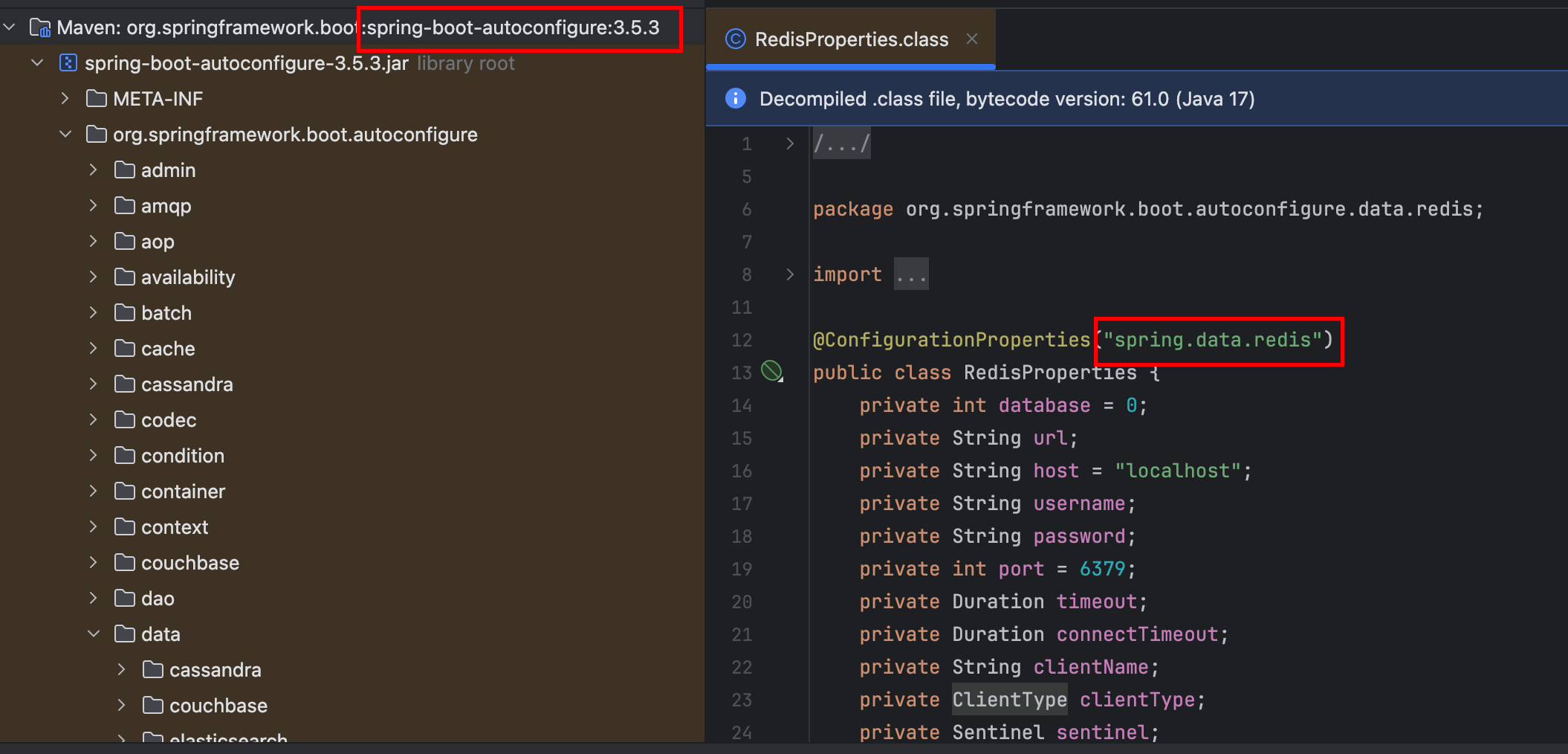Image resolution: width=1568 pixels, height=754 pixels.
Task: Click the jar archive icon
Action: pyautogui.click(x=68, y=63)
